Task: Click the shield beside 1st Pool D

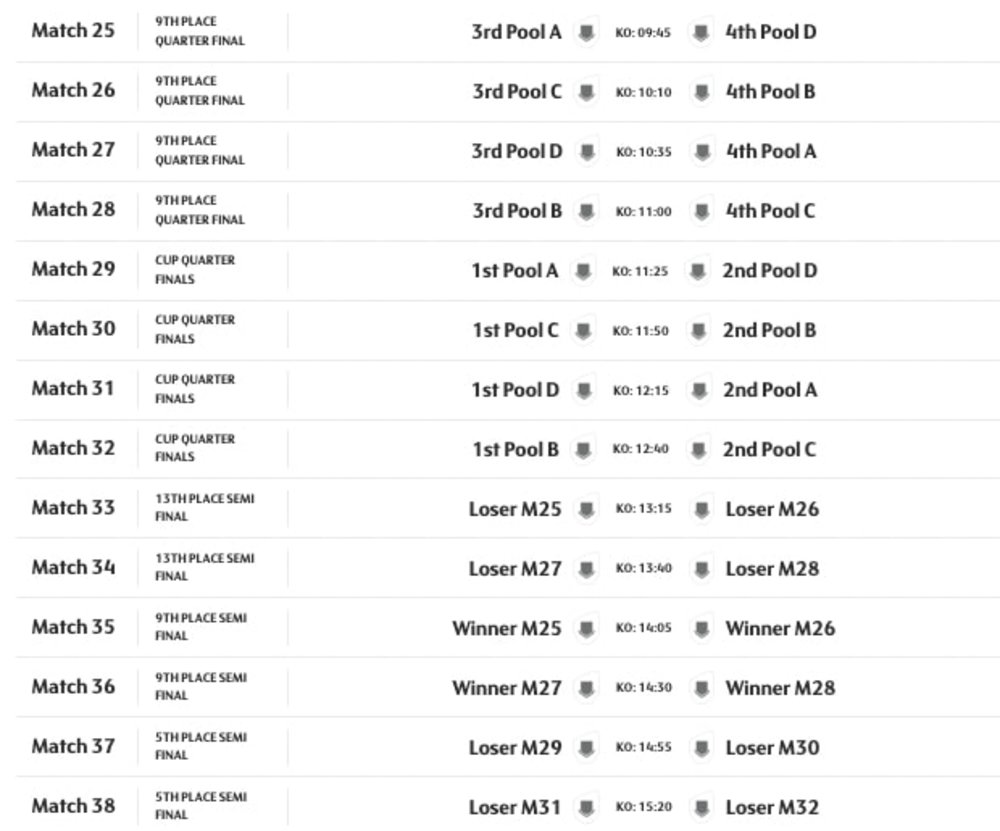Action: pyautogui.click(x=582, y=390)
